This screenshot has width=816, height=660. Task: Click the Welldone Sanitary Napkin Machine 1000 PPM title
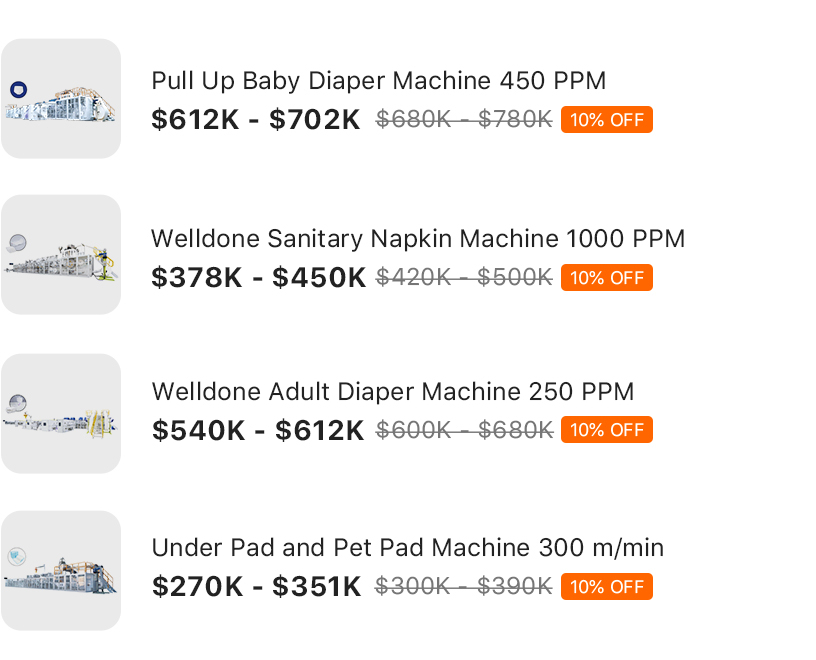[418, 239]
